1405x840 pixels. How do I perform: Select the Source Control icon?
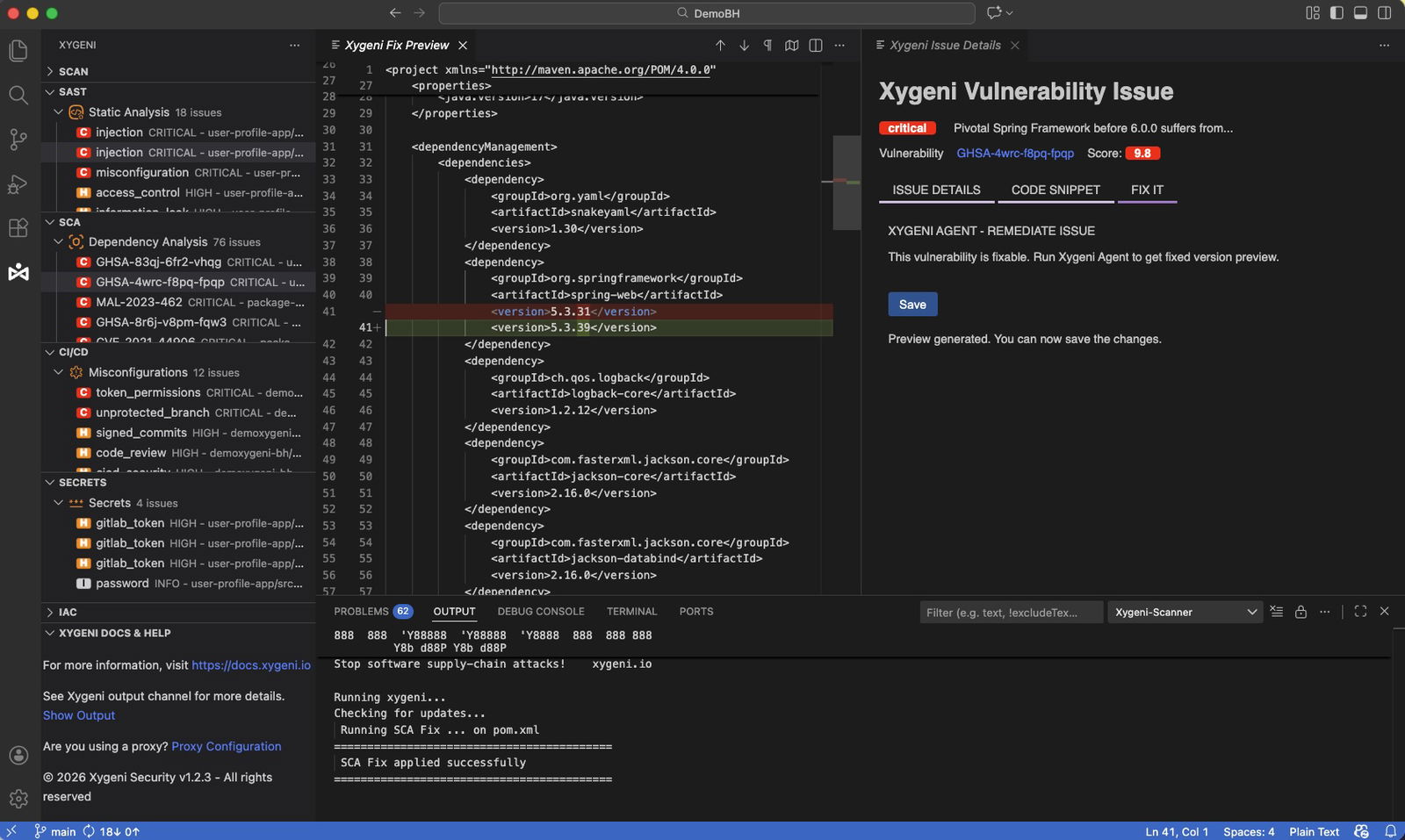tap(18, 140)
